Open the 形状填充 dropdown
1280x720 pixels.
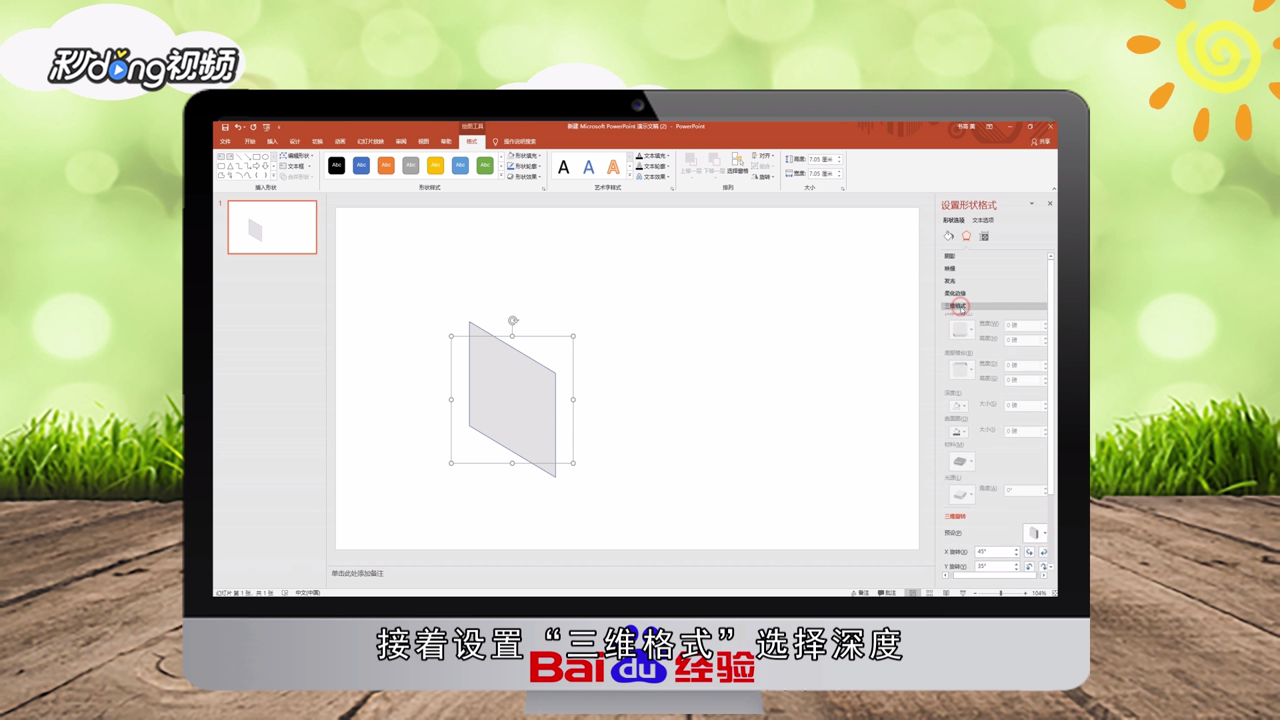pyautogui.click(x=525, y=156)
